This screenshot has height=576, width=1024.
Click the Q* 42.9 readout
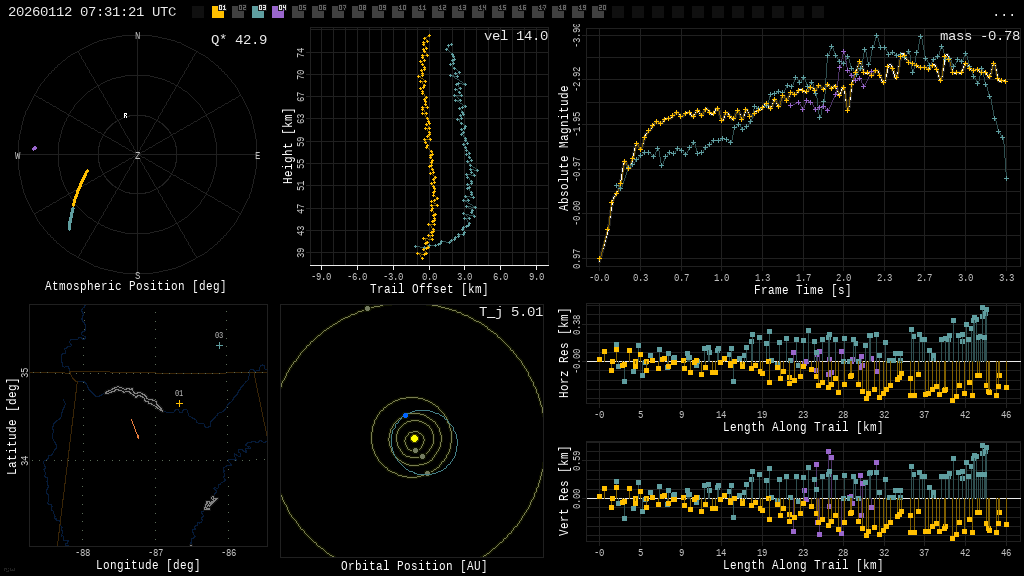[238, 40]
